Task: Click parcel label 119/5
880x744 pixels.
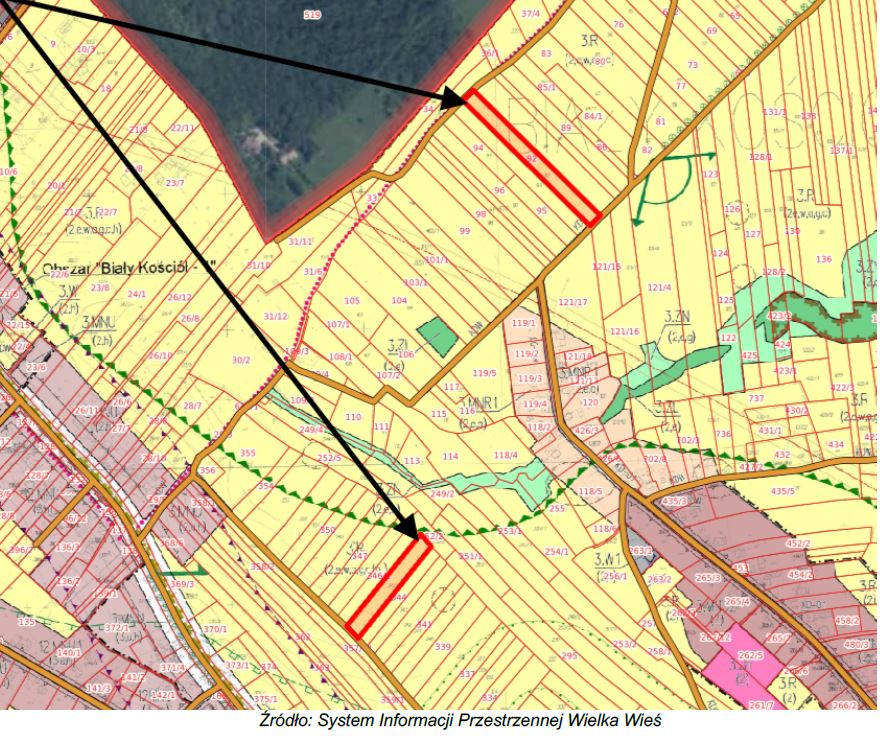Action: click(485, 373)
